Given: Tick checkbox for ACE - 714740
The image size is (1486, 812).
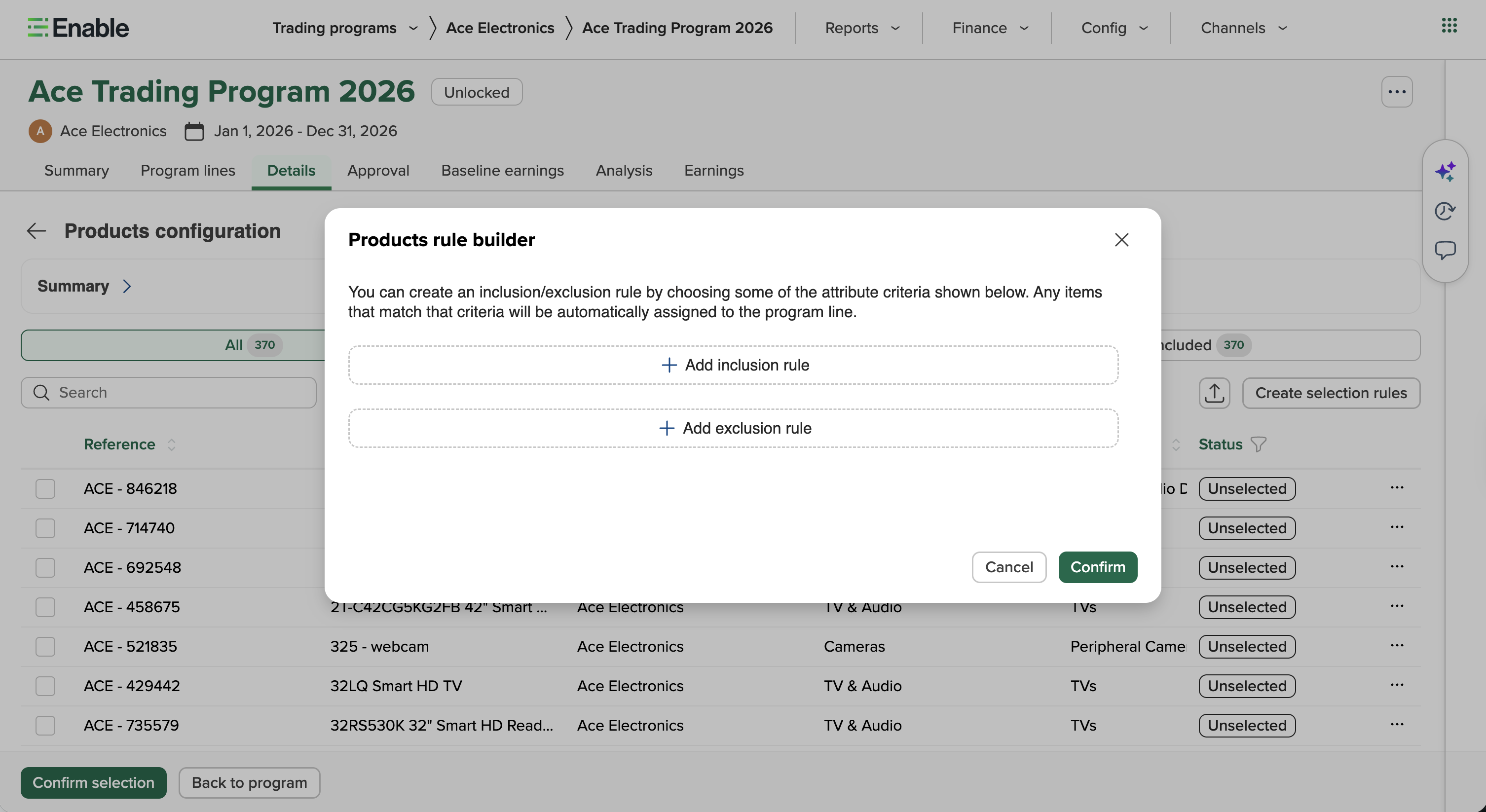Looking at the screenshot, I should click(x=45, y=528).
